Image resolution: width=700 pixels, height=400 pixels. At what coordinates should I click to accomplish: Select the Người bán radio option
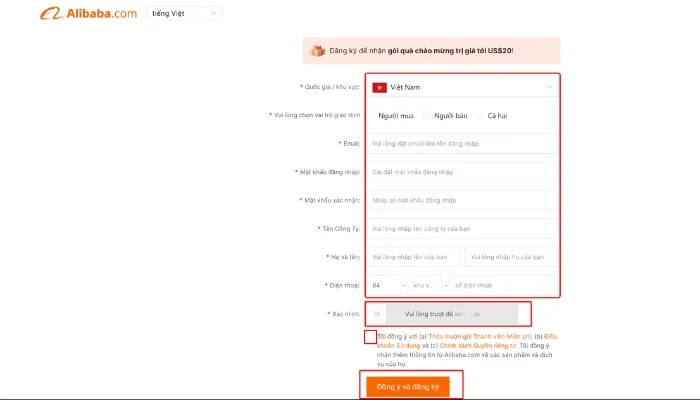[426, 116]
